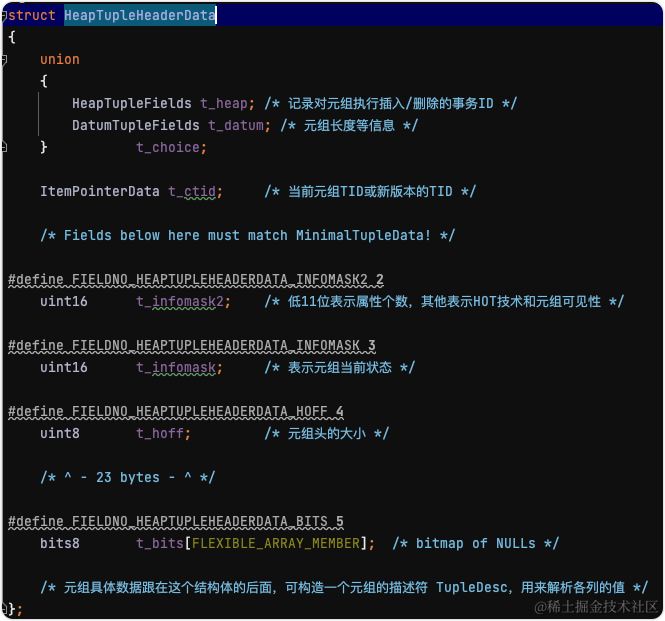The height and width of the screenshot is (621, 665).
Task: Click the FIELDNO_HEAPTUPLEHEADERDATA_INFOMASK 3 define line
Action: tap(192, 346)
